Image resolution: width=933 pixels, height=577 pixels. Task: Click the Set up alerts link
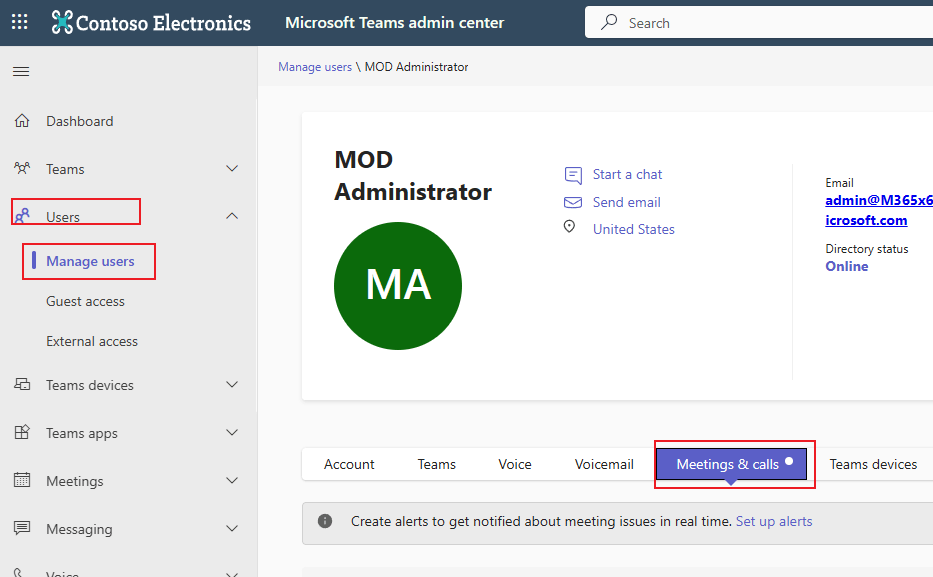773,521
